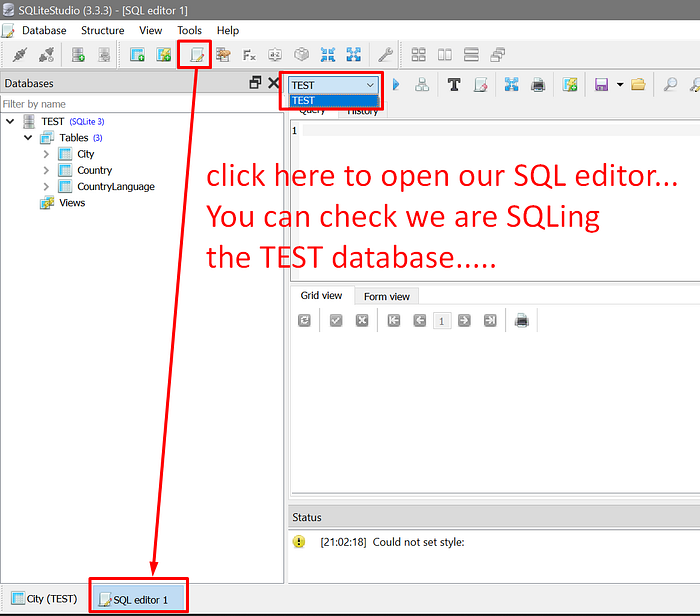Open the Help menu
The image size is (700, 616).
coord(228,30)
